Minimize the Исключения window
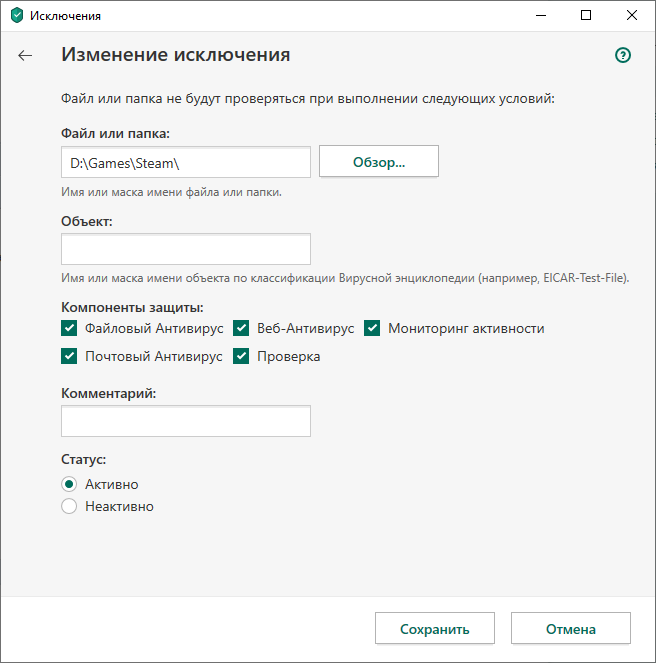The width and height of the screenshot is (656, 663). coord(541,16)
